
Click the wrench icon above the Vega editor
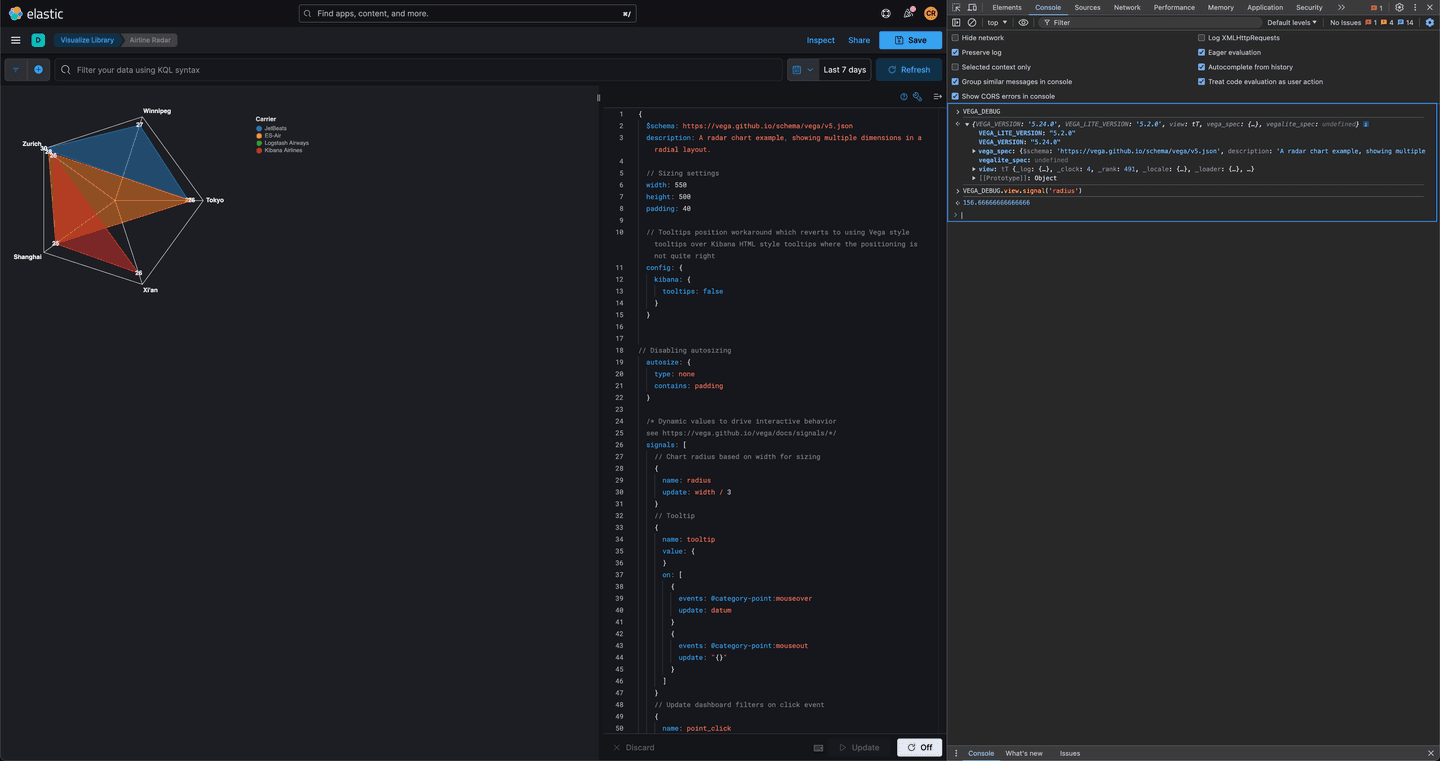tap(918, 96)
